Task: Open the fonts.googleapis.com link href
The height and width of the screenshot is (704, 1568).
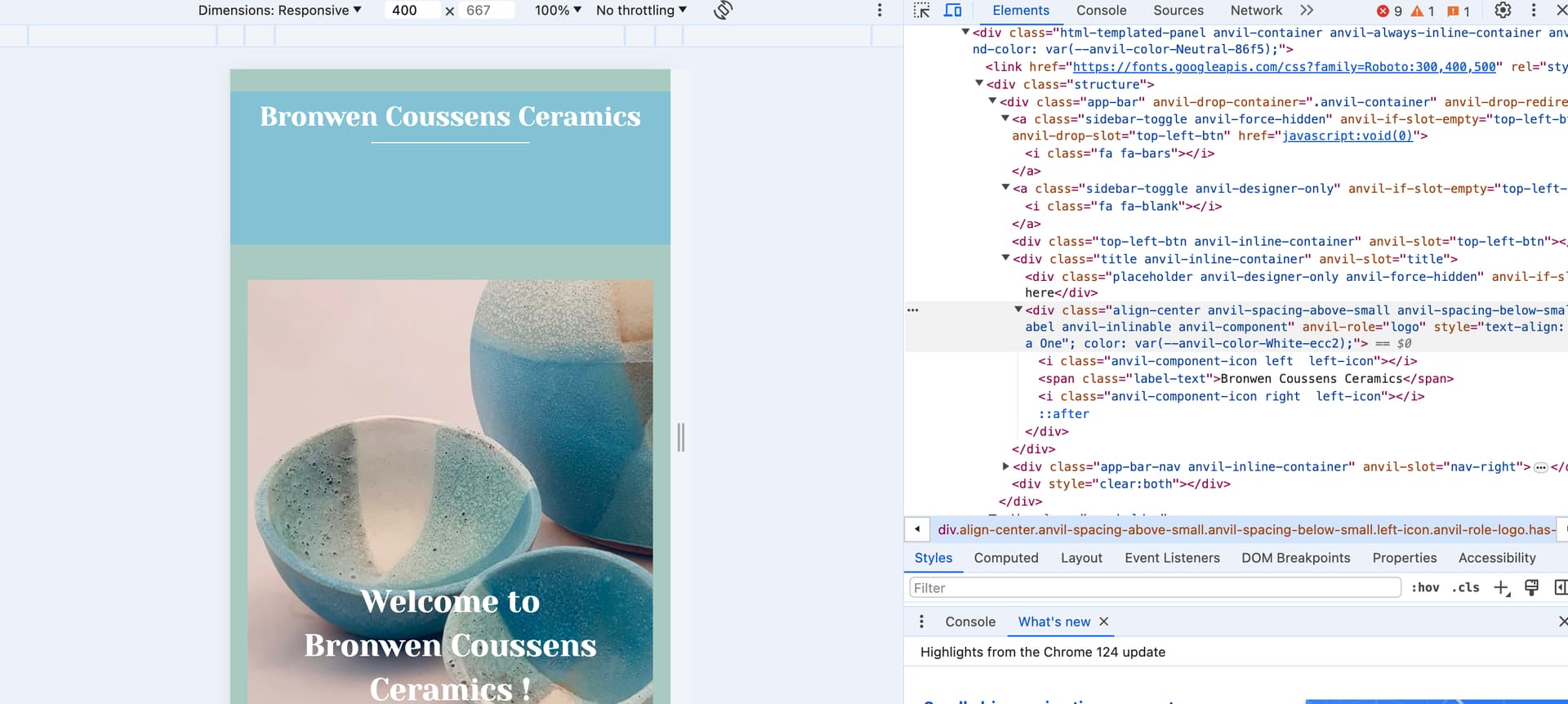Action: 1284,67
